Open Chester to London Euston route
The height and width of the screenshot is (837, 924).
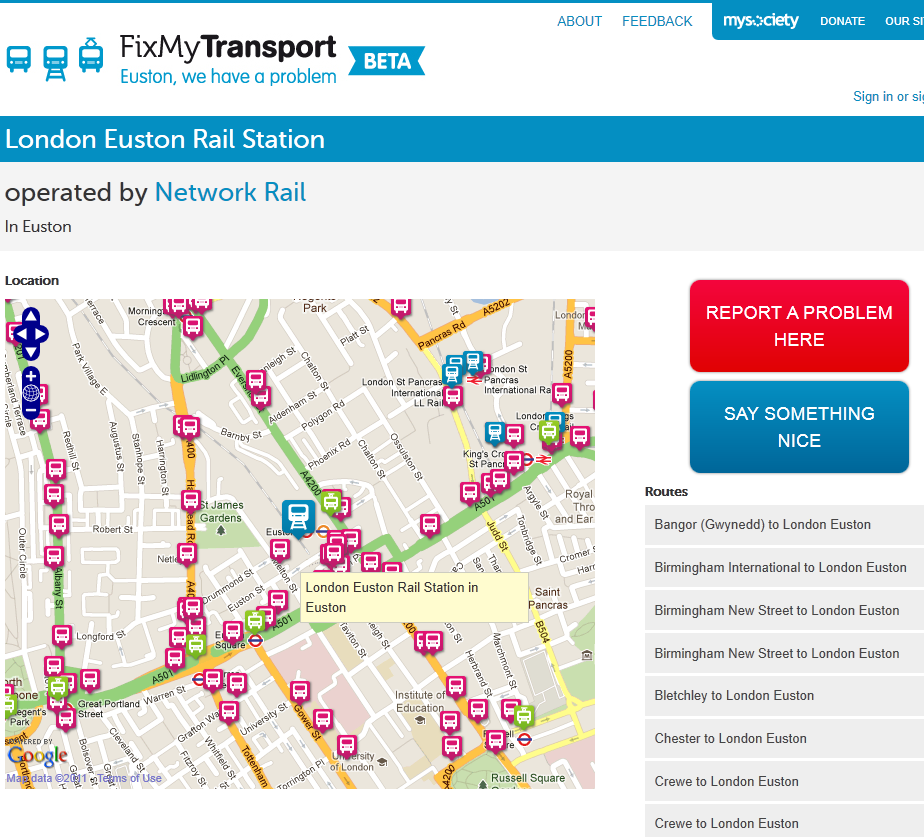coord(730,739)
